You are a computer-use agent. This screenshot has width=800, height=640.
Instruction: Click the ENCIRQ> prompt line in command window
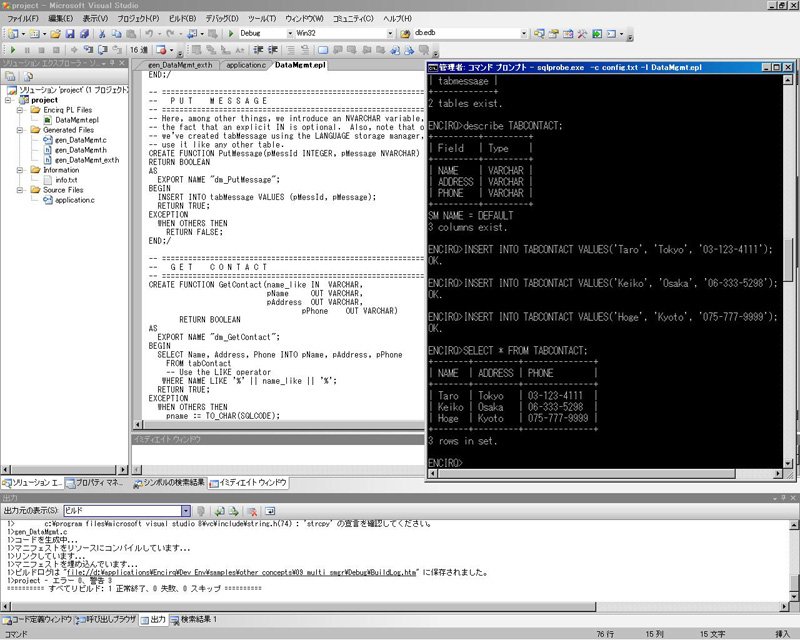pyautogui.click(x=445, y=463)
